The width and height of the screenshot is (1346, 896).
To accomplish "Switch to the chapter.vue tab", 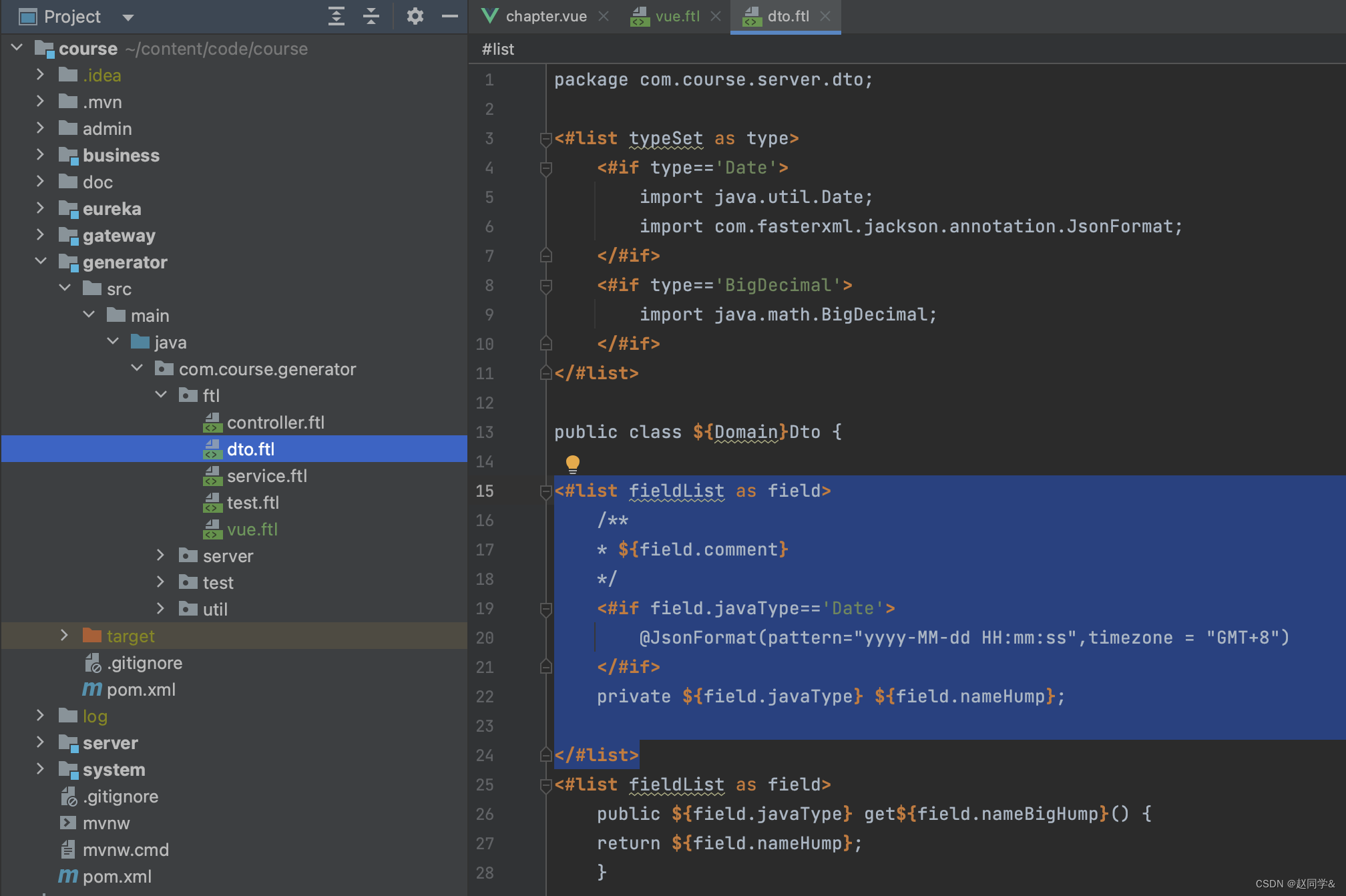I will [x=545, y=16].
